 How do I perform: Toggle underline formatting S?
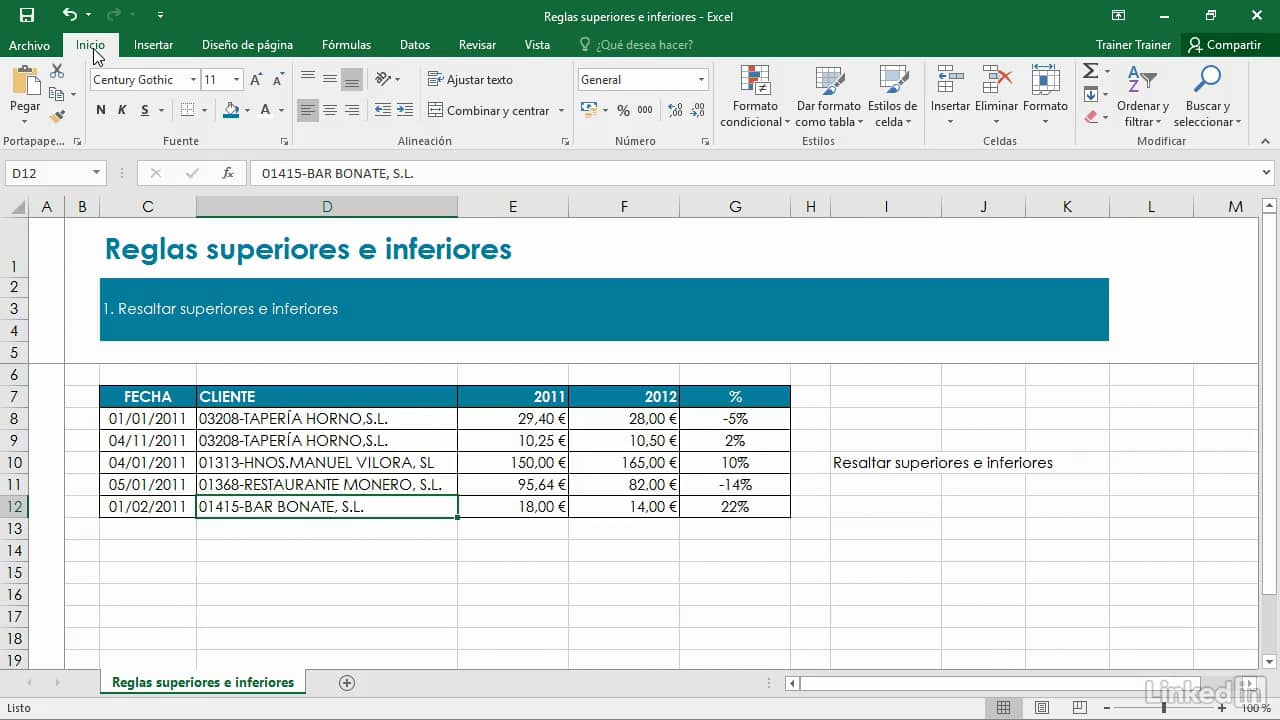(145, 110)
